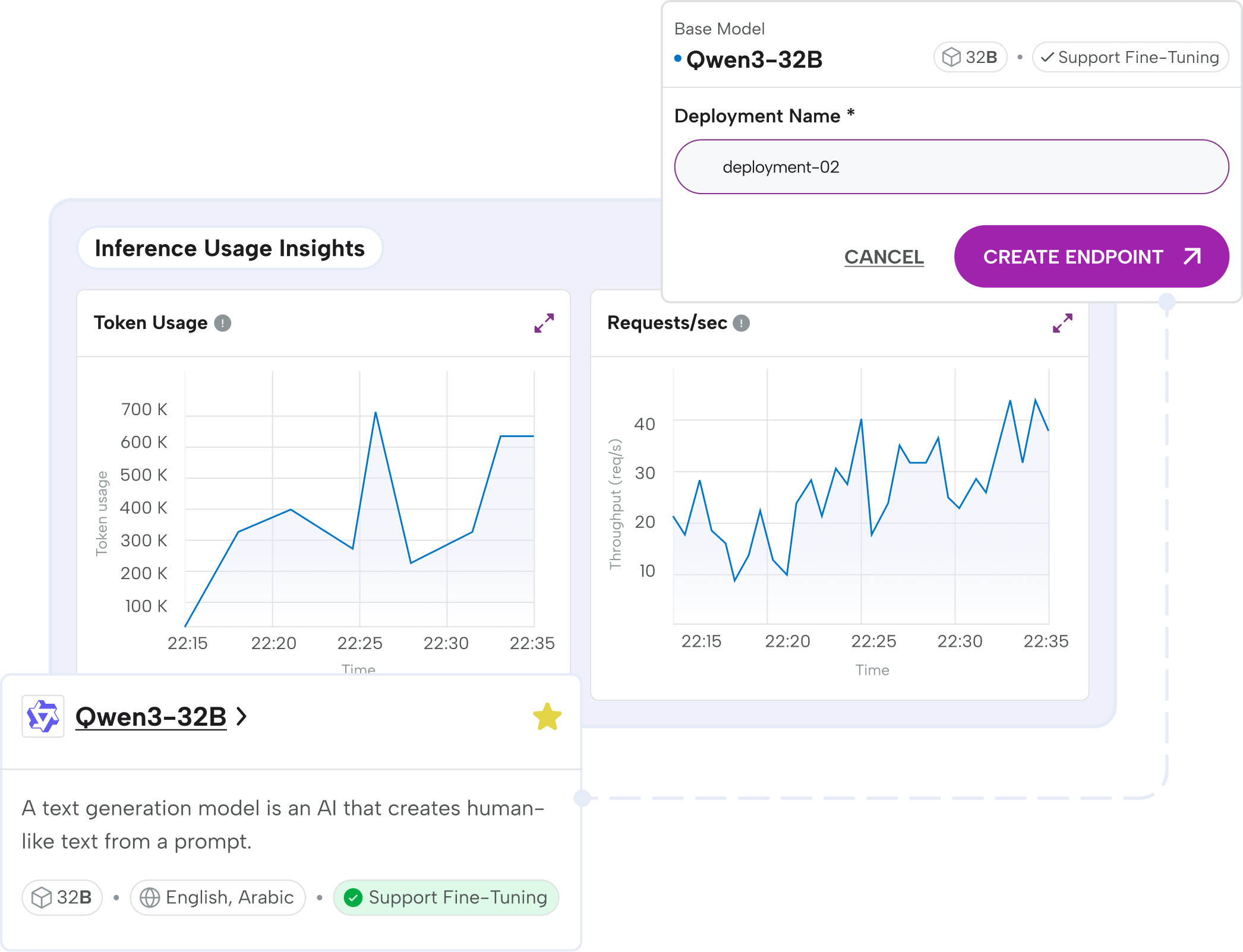Click the Token usage axis label
Screen dimensions: 1243x952
click(x=102, y=514)
